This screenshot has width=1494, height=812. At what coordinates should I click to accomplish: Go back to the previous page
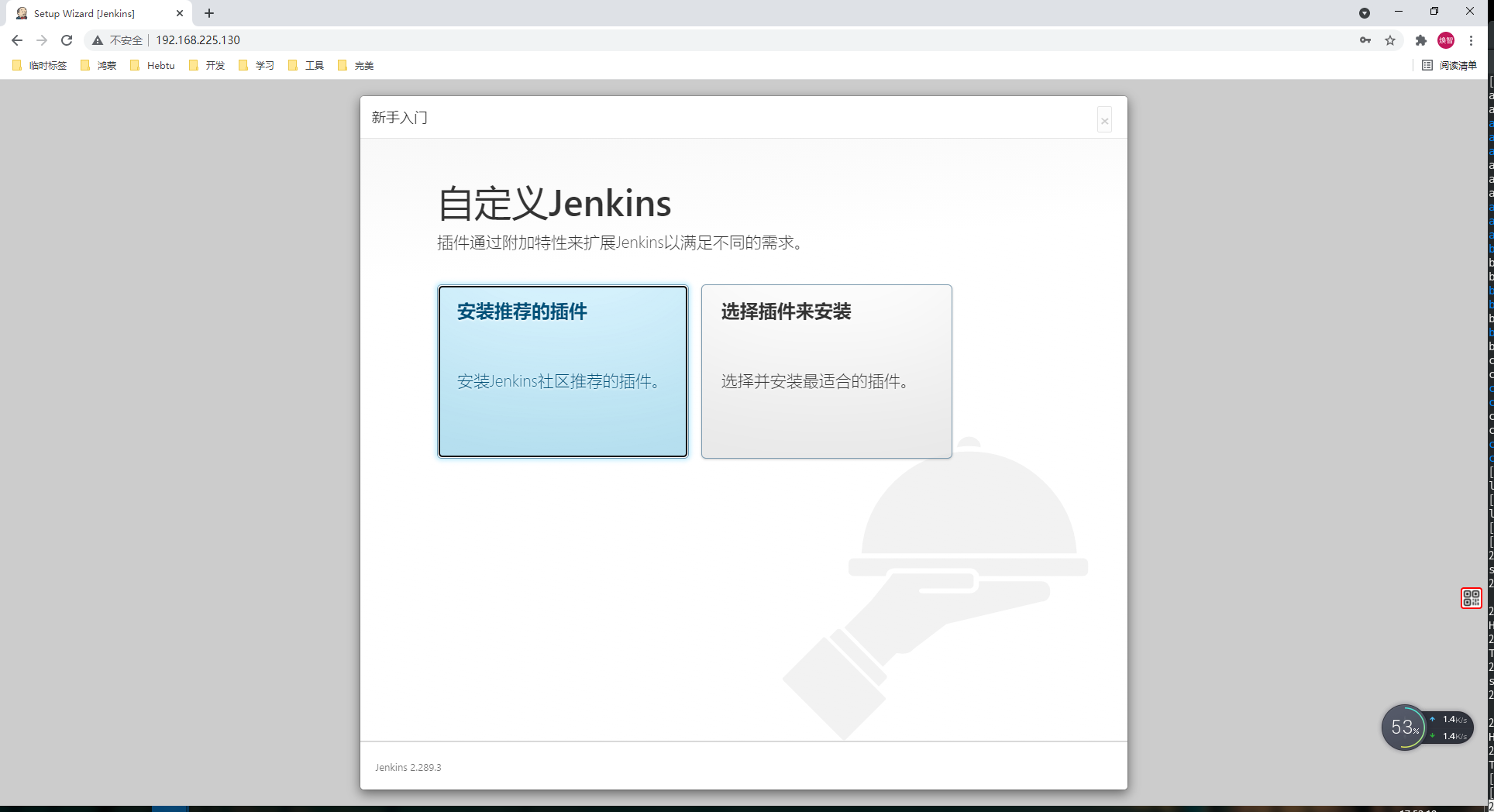(17, 40)
